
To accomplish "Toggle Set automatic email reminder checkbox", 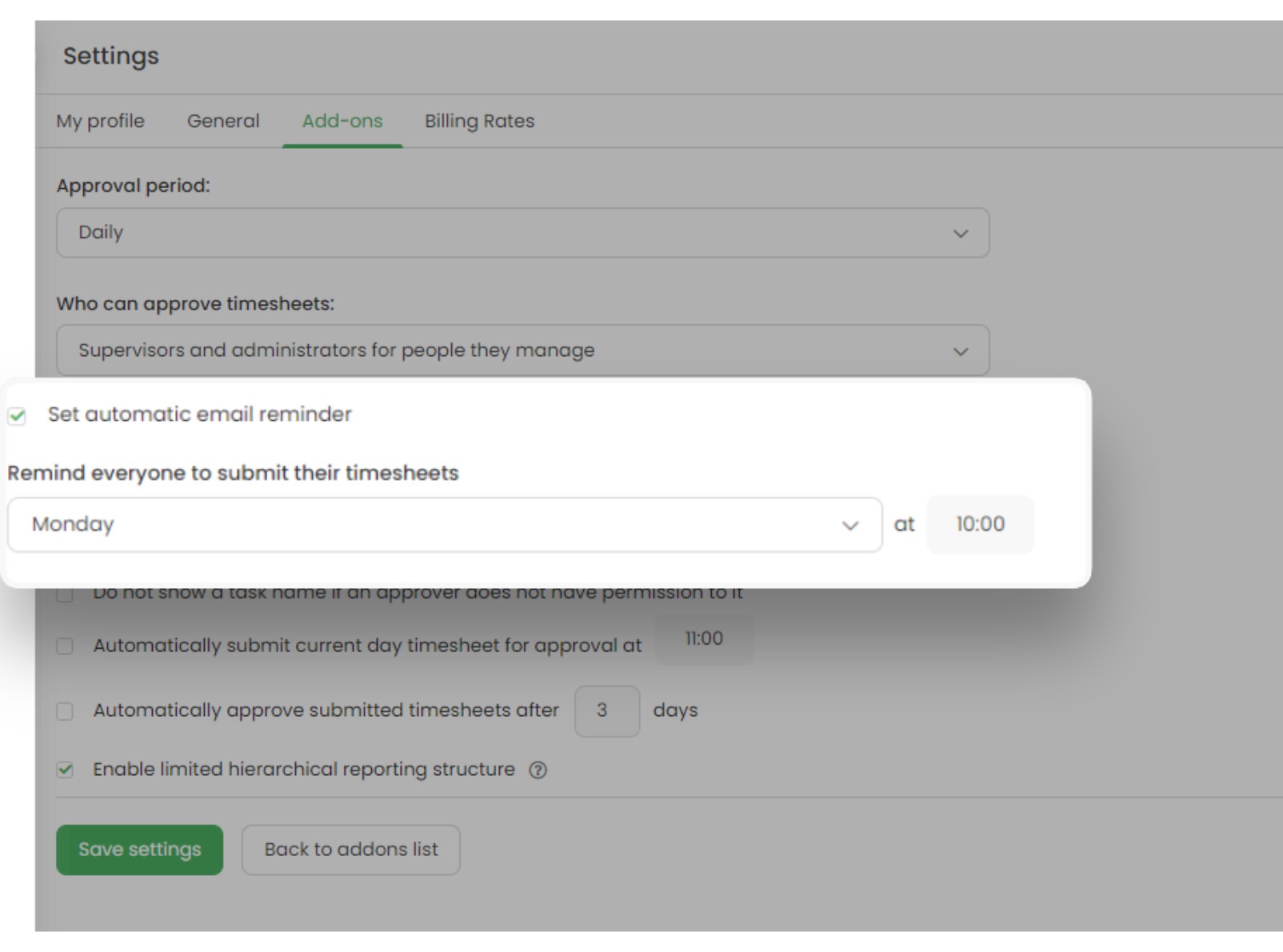I will [x=17, y=416].
